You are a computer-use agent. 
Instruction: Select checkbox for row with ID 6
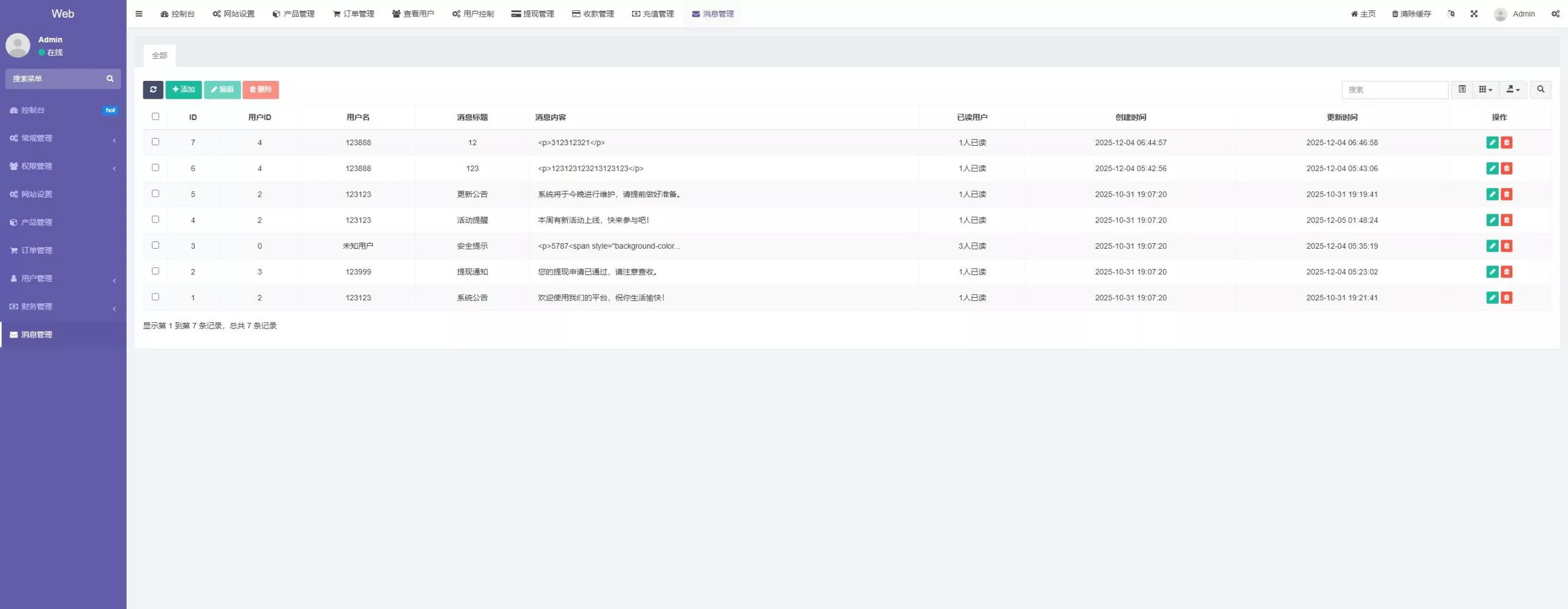156,168
